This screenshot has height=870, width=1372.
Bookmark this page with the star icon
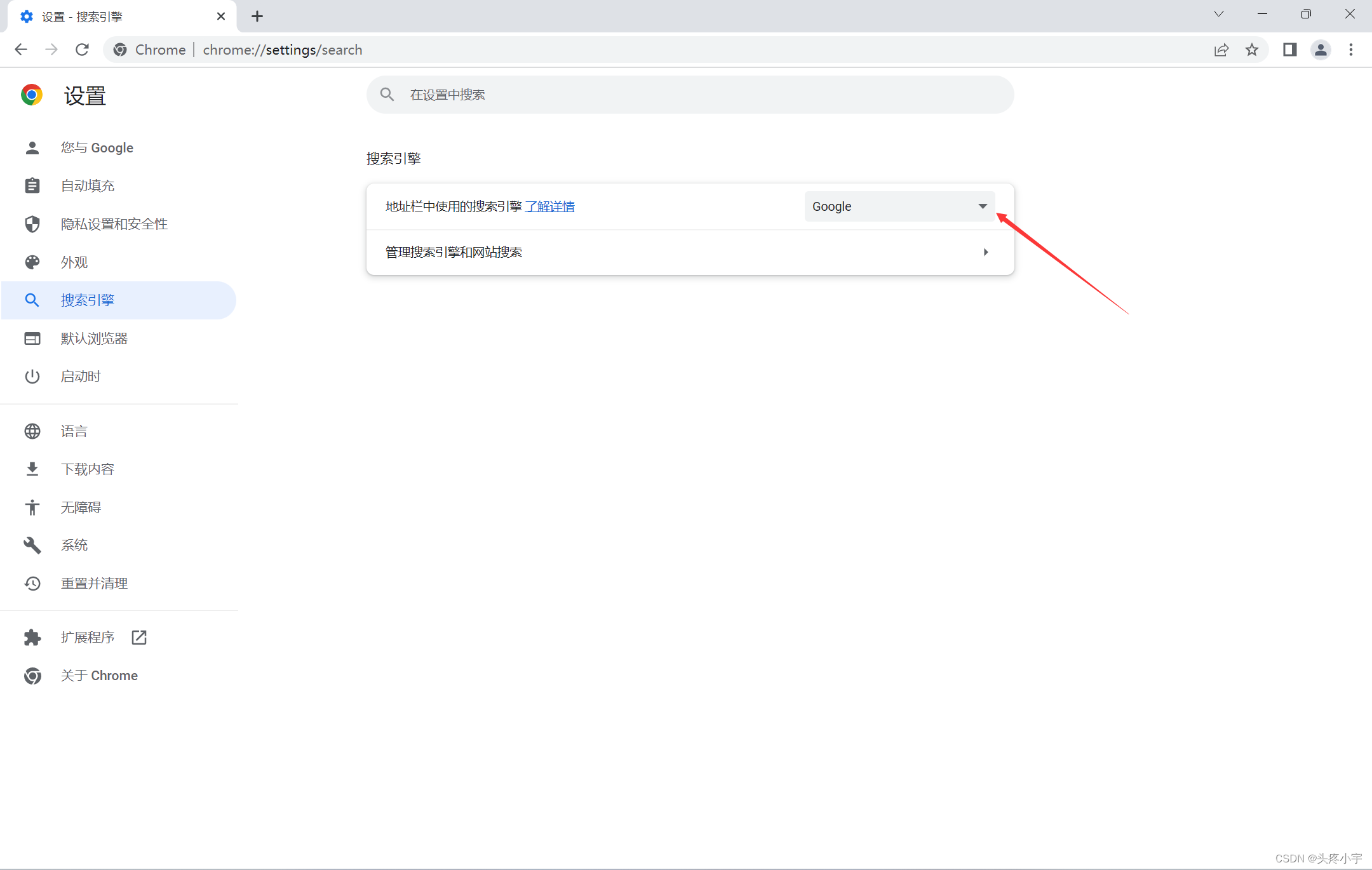tap(1252, 50)
